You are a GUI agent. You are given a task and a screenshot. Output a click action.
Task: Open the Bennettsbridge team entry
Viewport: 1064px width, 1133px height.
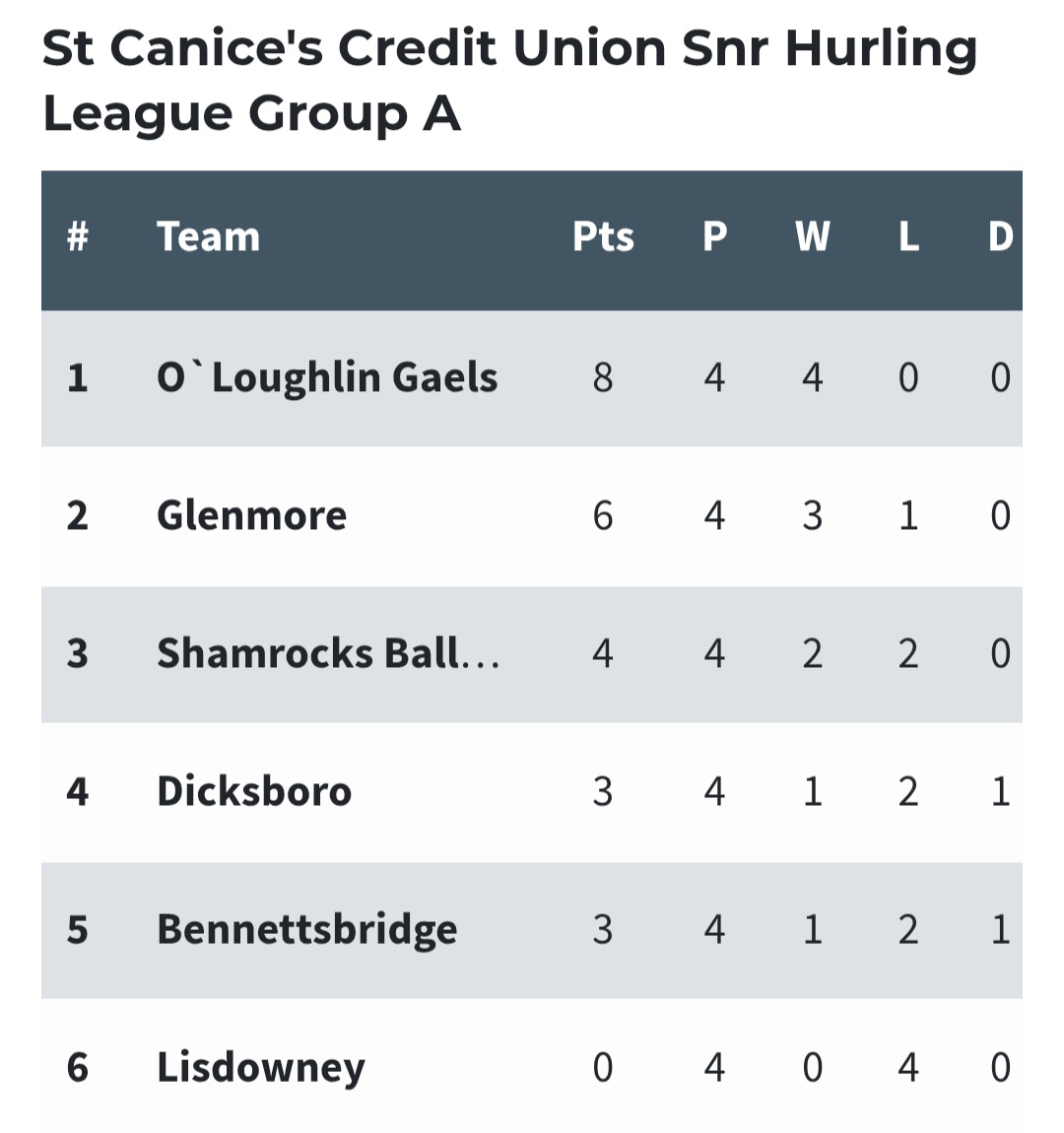point(306,929)
